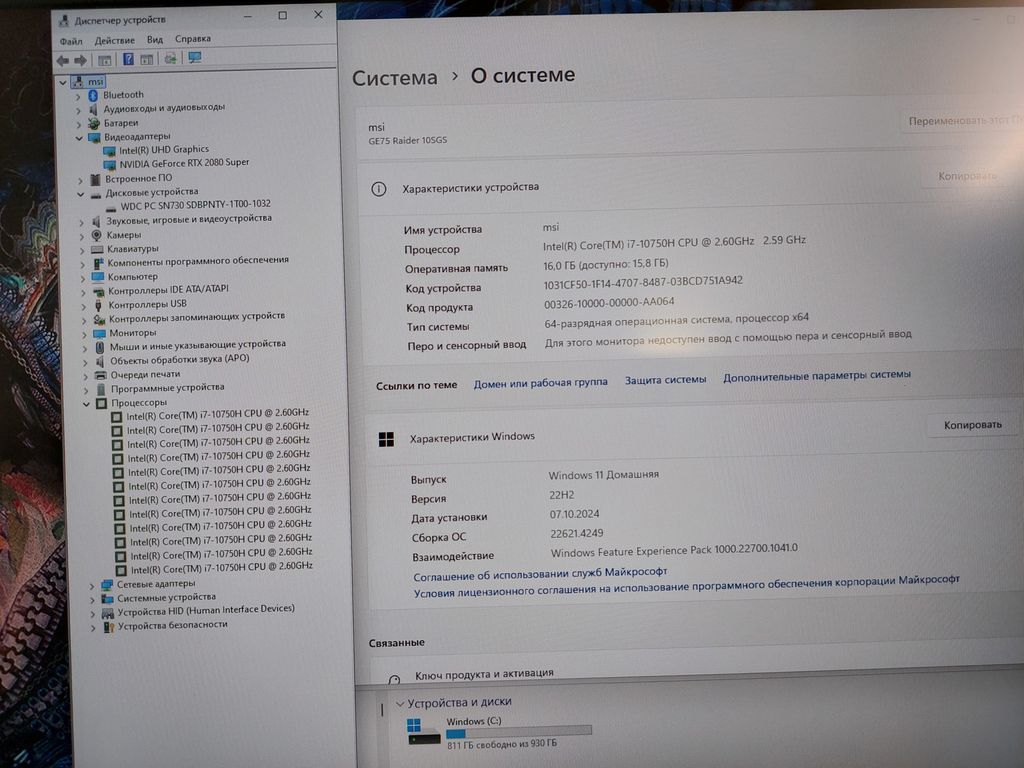This screenshot has width=1024, height=768.
Task: Click the update driver toolbar icon with green arrow
Action: (x=171, y=60)
